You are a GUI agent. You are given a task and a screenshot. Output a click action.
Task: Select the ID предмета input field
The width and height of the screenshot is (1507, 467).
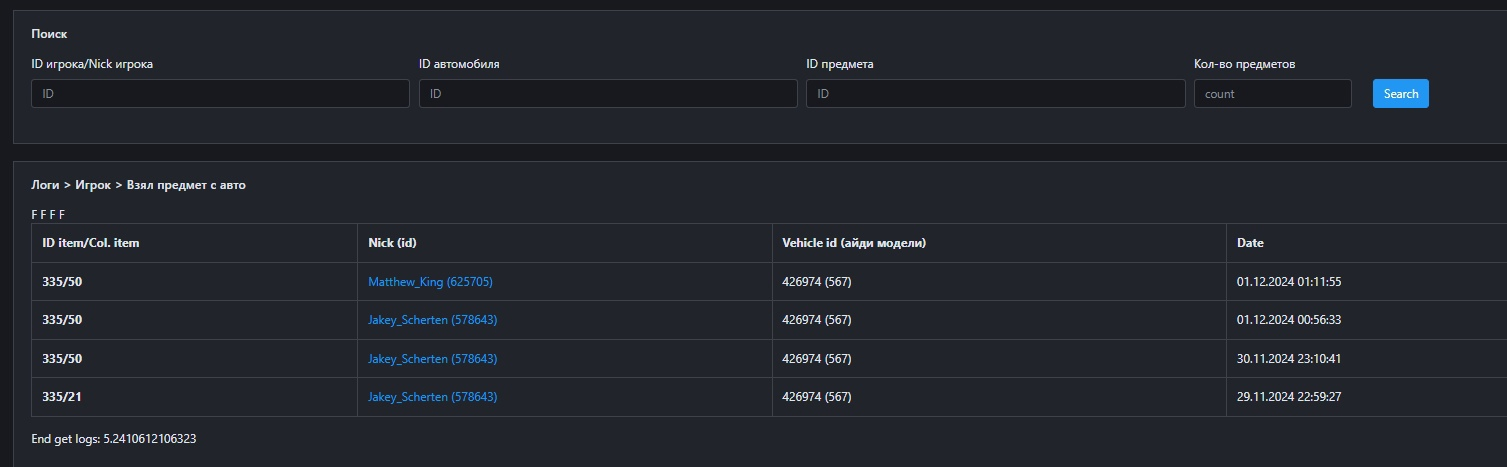995,94
